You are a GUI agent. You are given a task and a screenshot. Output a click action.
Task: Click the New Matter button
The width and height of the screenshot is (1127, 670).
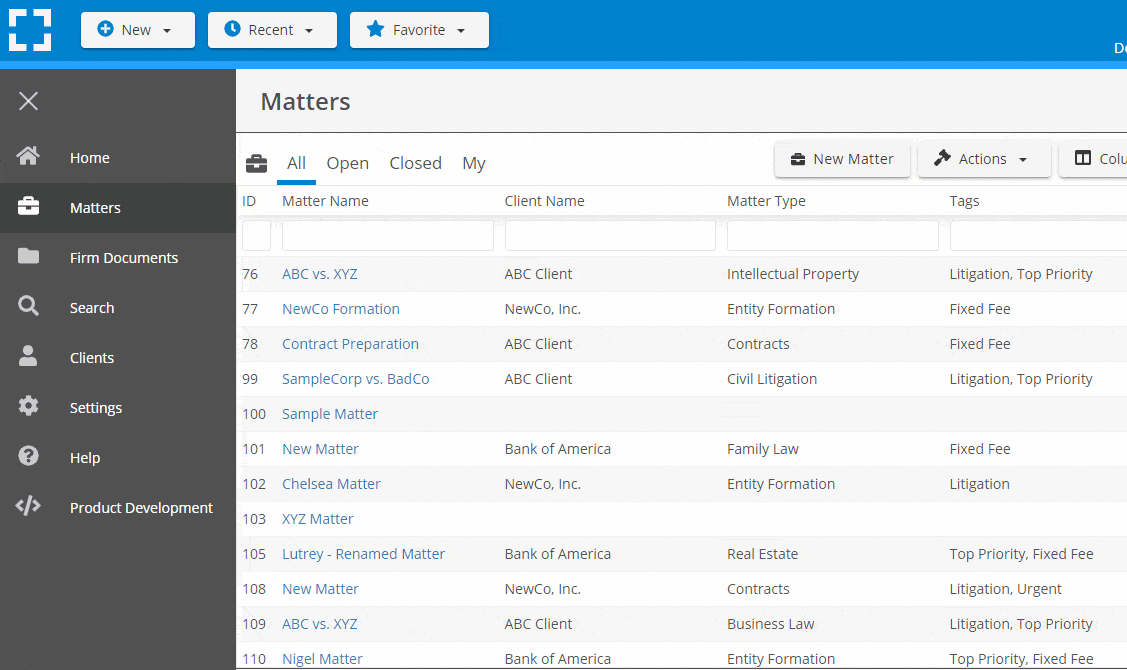click(x=842, y=159)
